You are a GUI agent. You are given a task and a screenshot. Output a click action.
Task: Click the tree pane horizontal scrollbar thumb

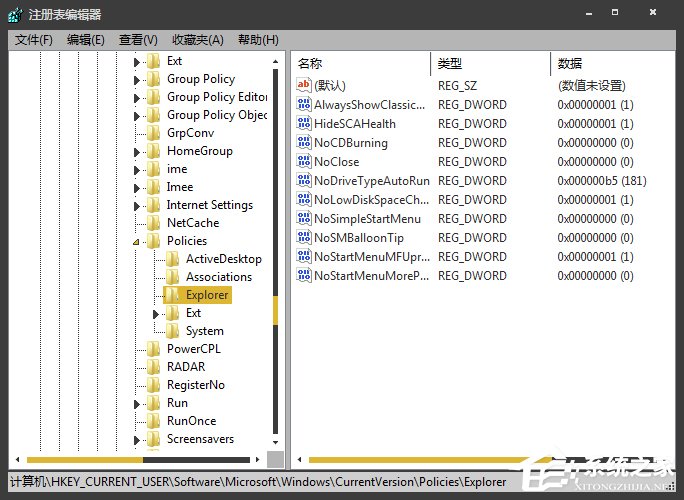tap(85, 460)
